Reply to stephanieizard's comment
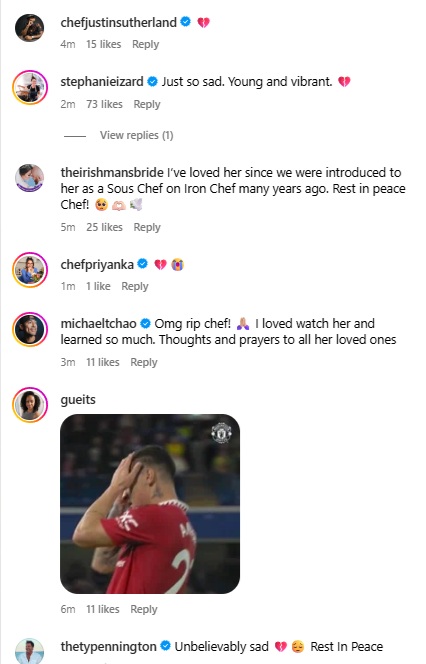The image size is (426, 664). 147,104
